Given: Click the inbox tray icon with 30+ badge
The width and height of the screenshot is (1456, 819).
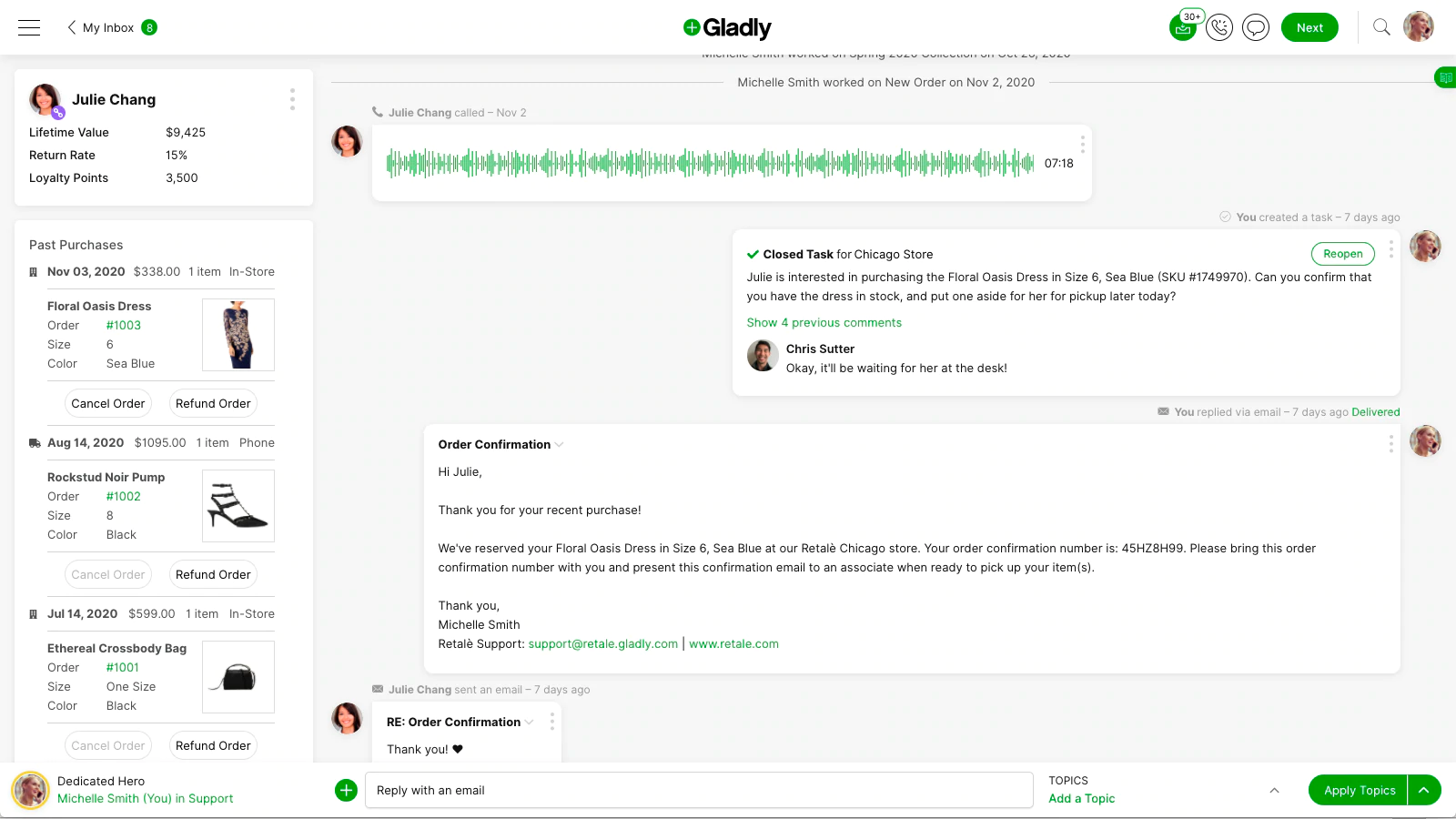Looking at the screenshot, I should 1183,27.
